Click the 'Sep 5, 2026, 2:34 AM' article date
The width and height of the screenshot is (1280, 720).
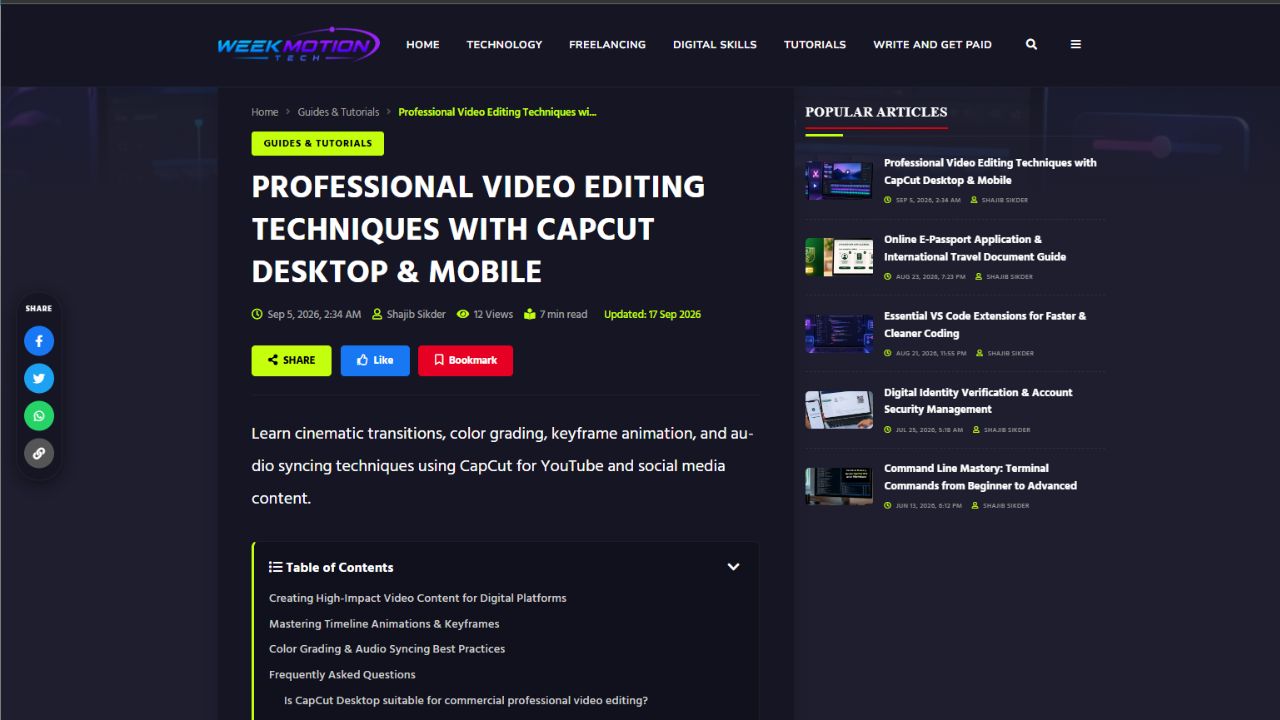click(314, 314)
